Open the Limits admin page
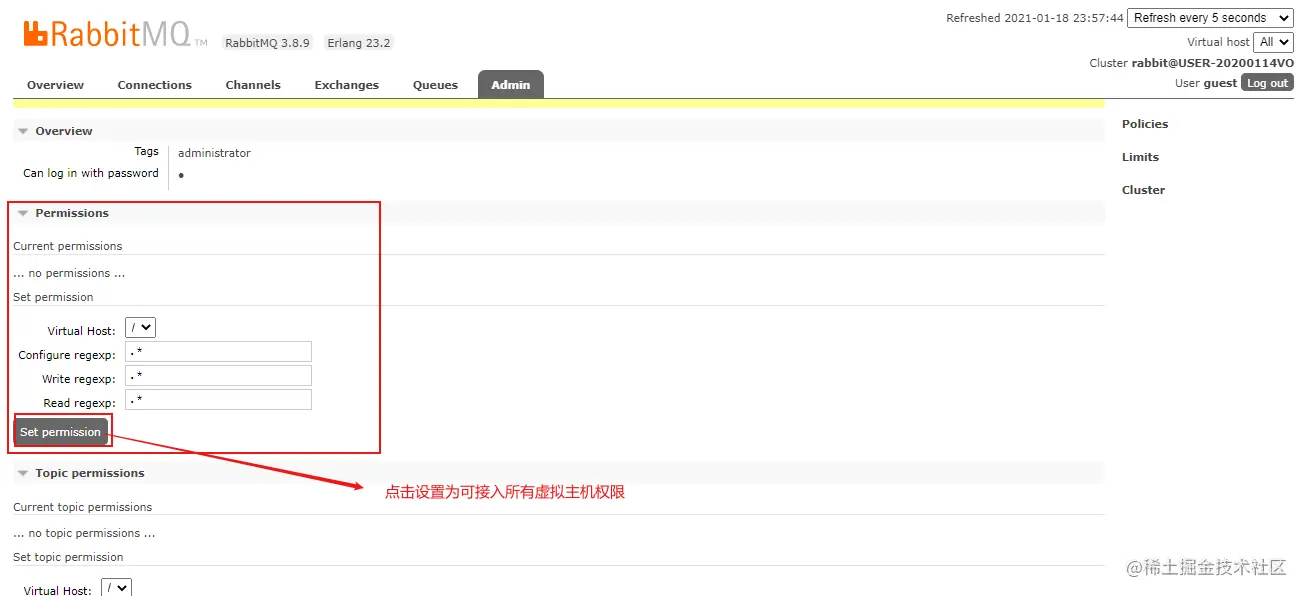1305x596 pixels. coord(1140,157)
